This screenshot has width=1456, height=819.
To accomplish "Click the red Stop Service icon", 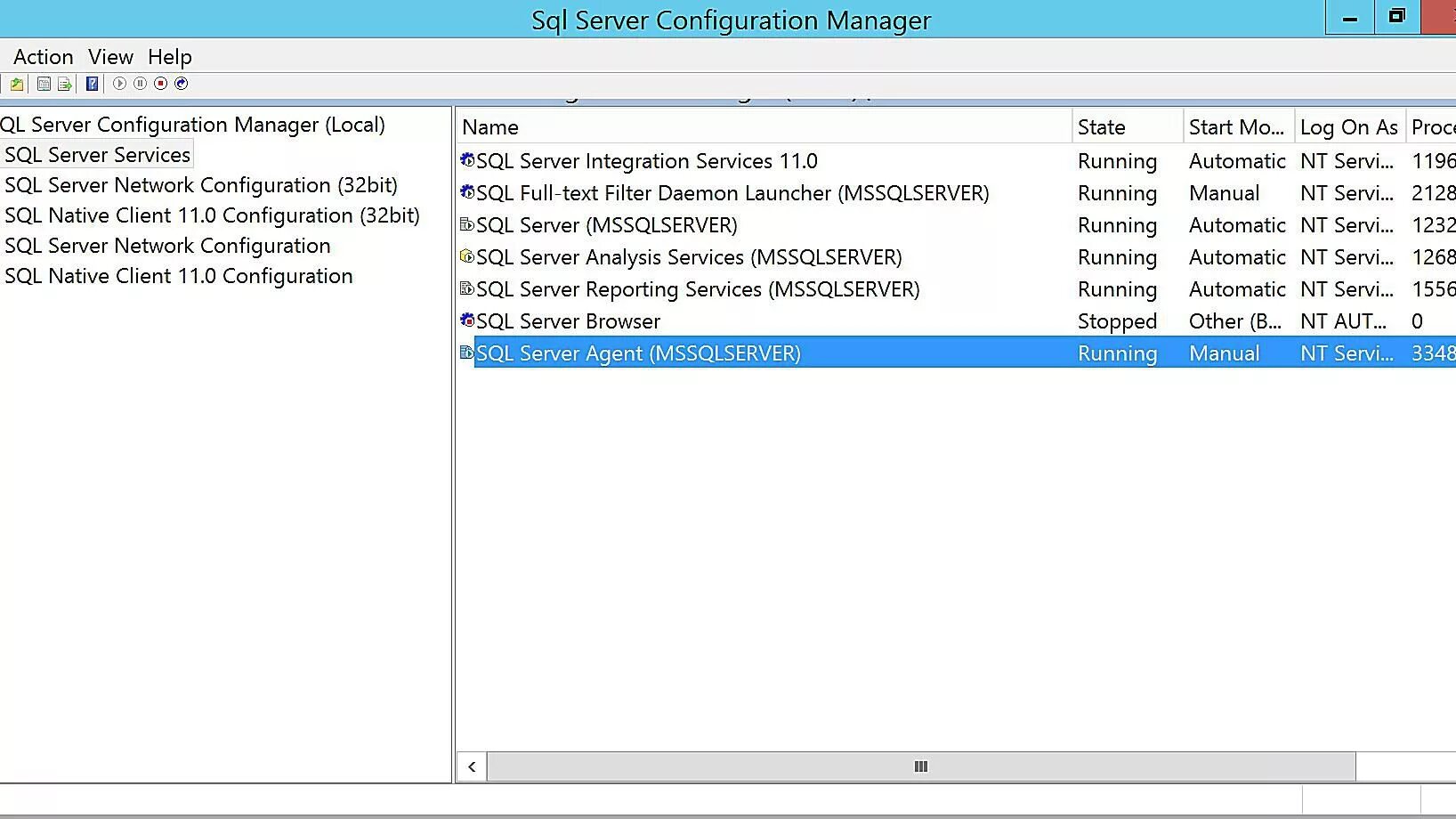I will tap(160, 84).
